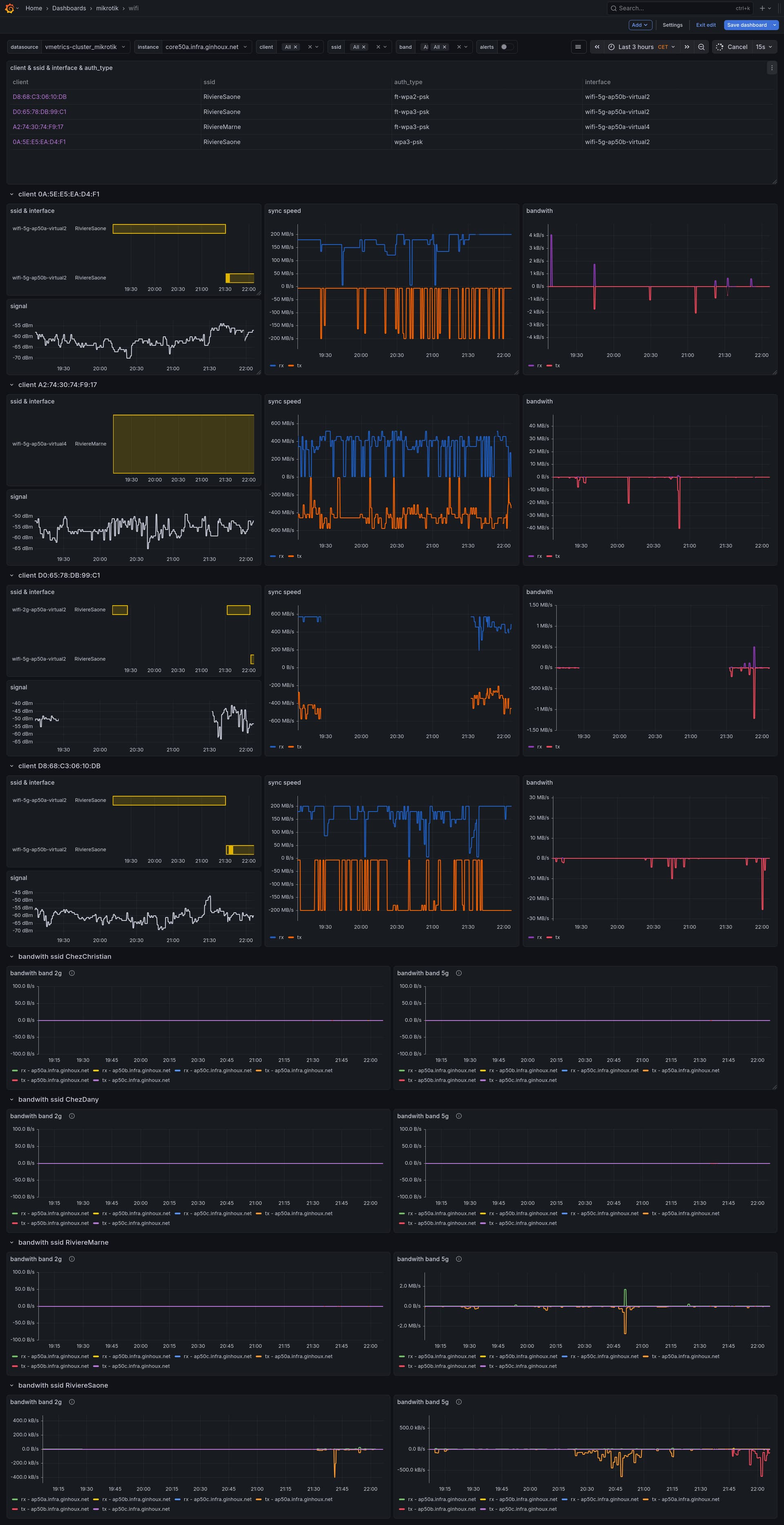This screenshot has height=1525, width=784.
Task: Click Exit edit
Action: (x=706, y=25)
